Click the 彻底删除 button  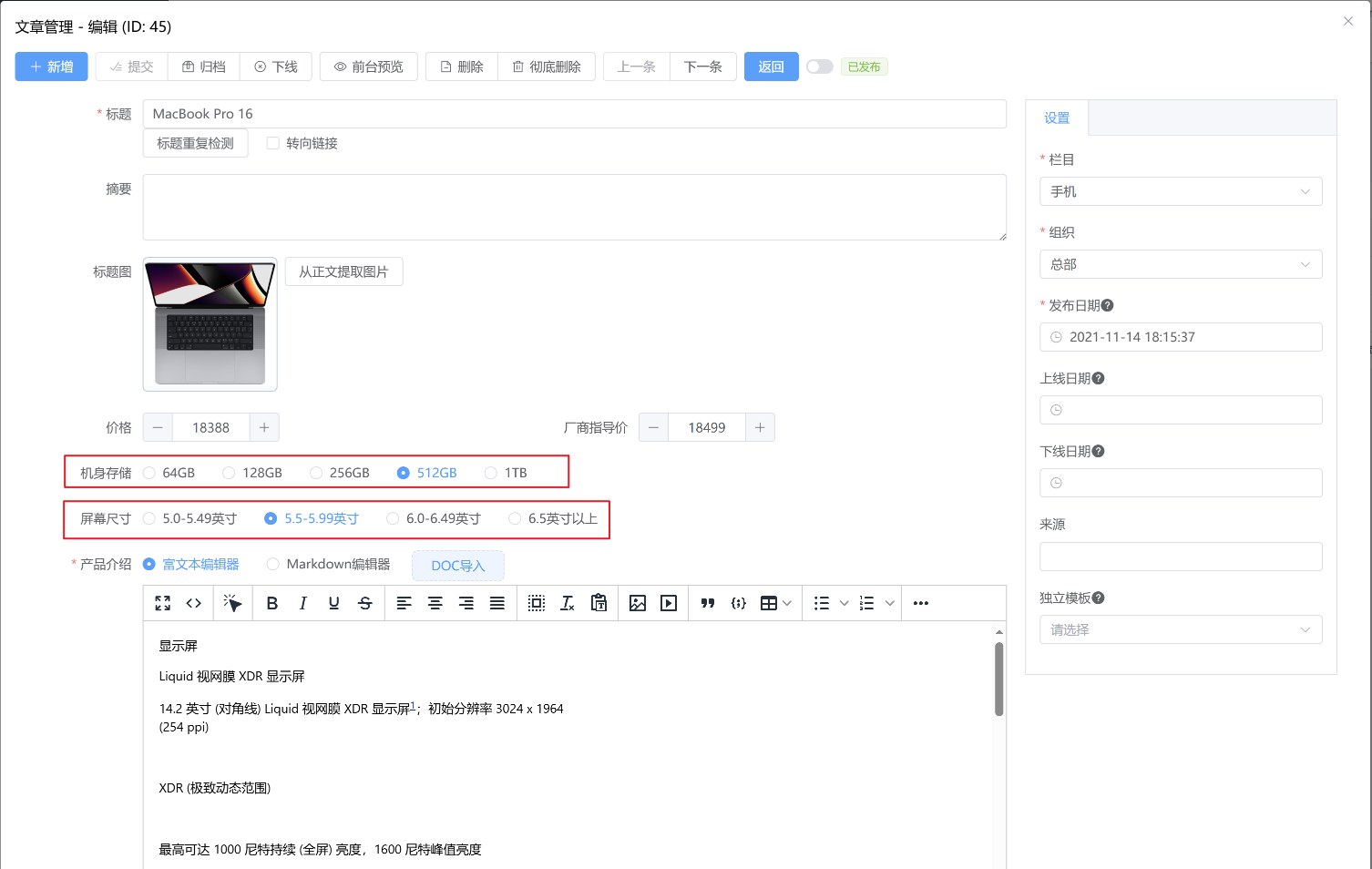click(547, 66)
